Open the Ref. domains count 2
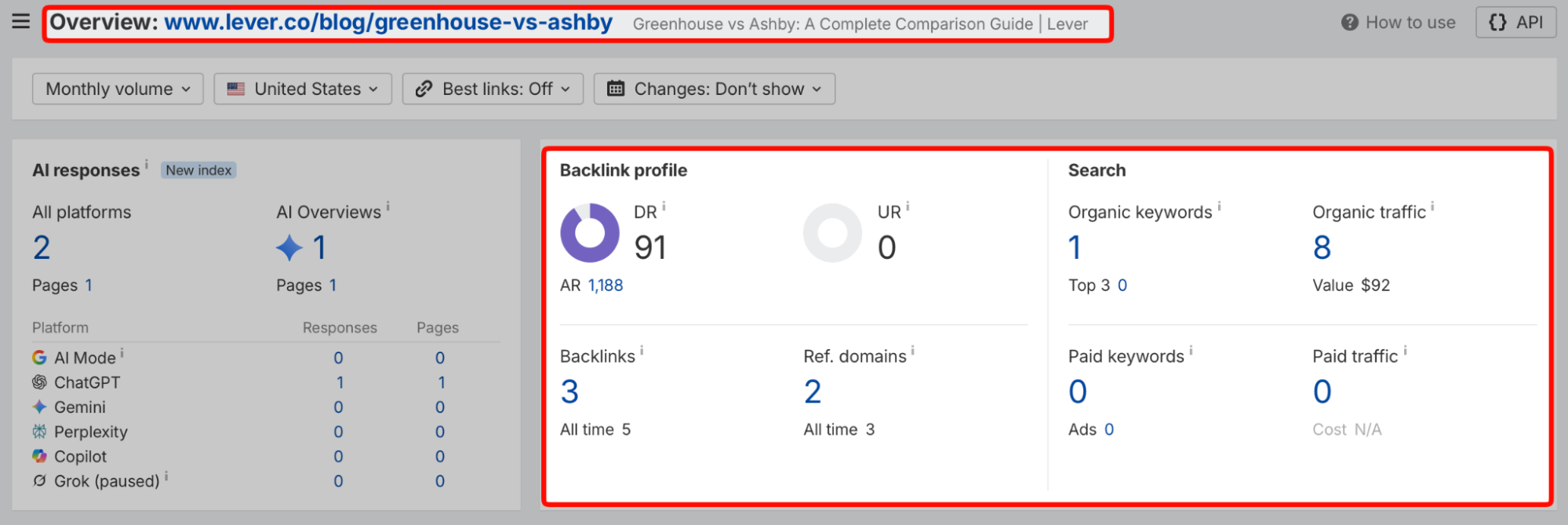This screenshot has width=1568, height=525. coord(813,392)
